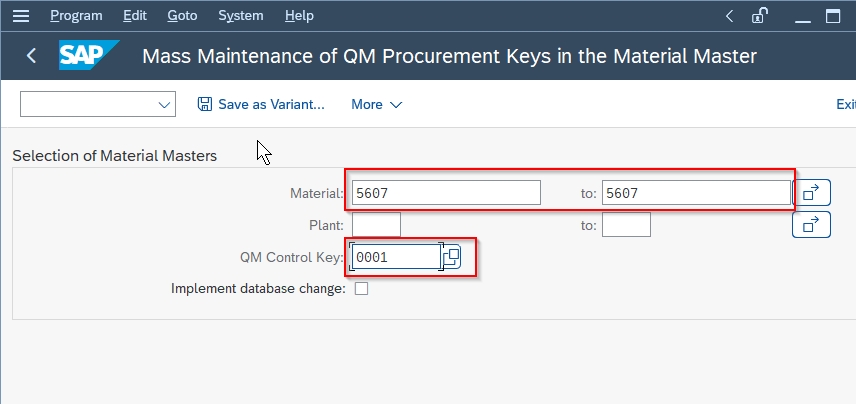Click the SAP logo
The height and width of the screenshot is (404, 856).
pyautogui.click(x=89, y=56)
